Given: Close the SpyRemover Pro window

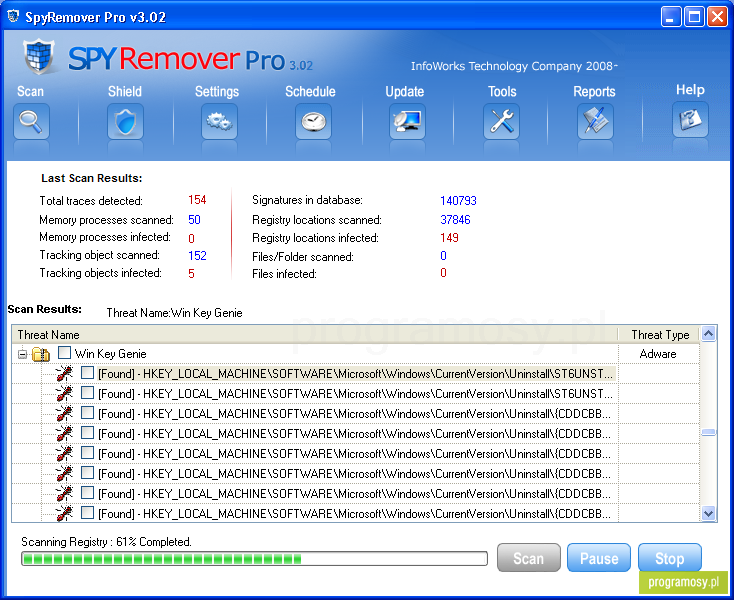Looking at the screenshot, I should point(718,17).
